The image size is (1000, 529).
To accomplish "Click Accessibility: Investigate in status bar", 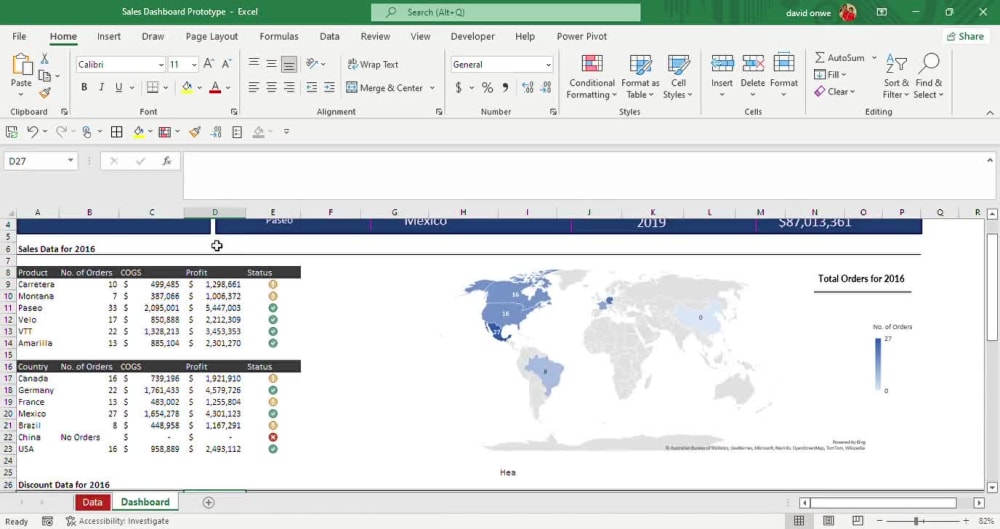I will 118,521.
